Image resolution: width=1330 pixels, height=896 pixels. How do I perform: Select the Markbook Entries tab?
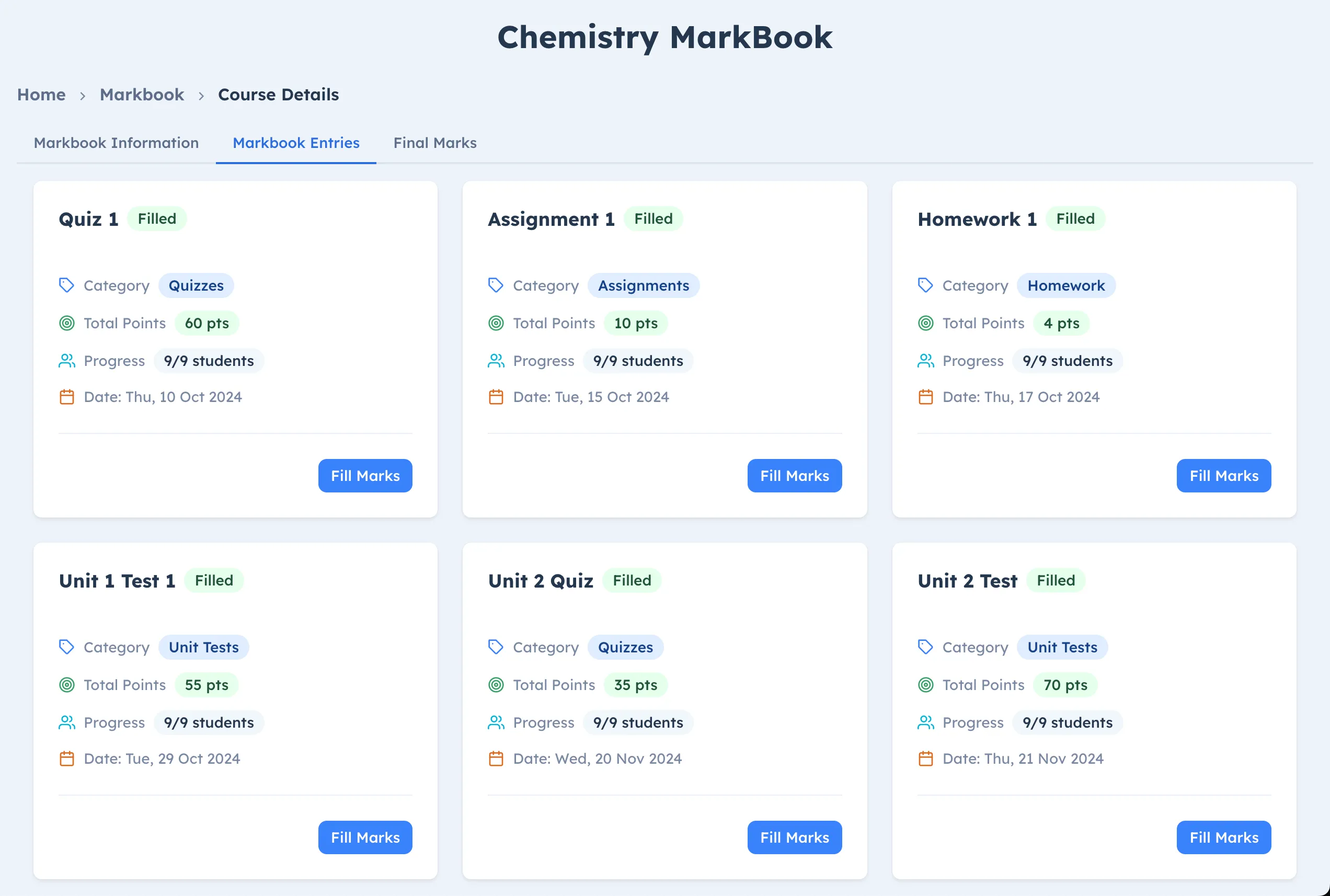[295, 143]
